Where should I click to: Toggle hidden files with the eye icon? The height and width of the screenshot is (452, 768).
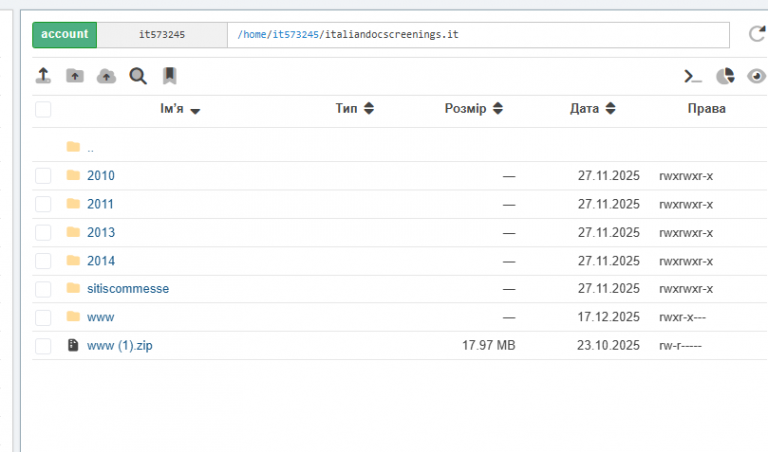click(756, 76)
